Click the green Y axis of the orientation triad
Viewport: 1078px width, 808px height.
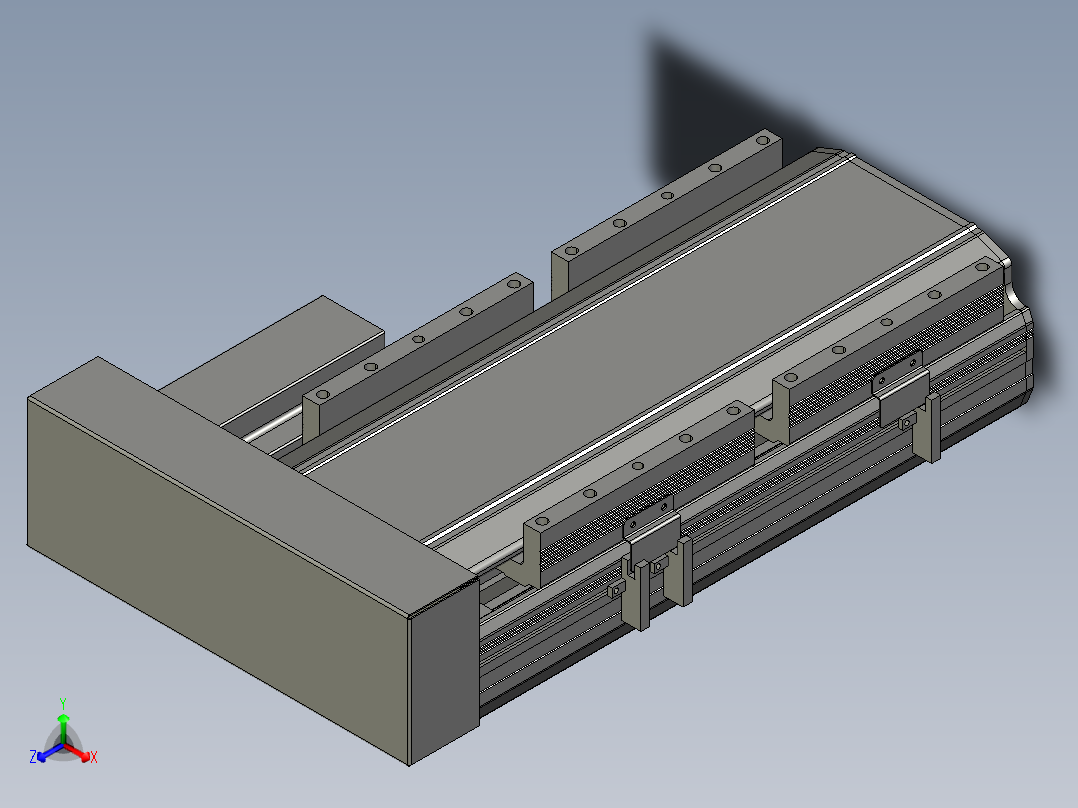pyautogui.click(x=63, y=722)
